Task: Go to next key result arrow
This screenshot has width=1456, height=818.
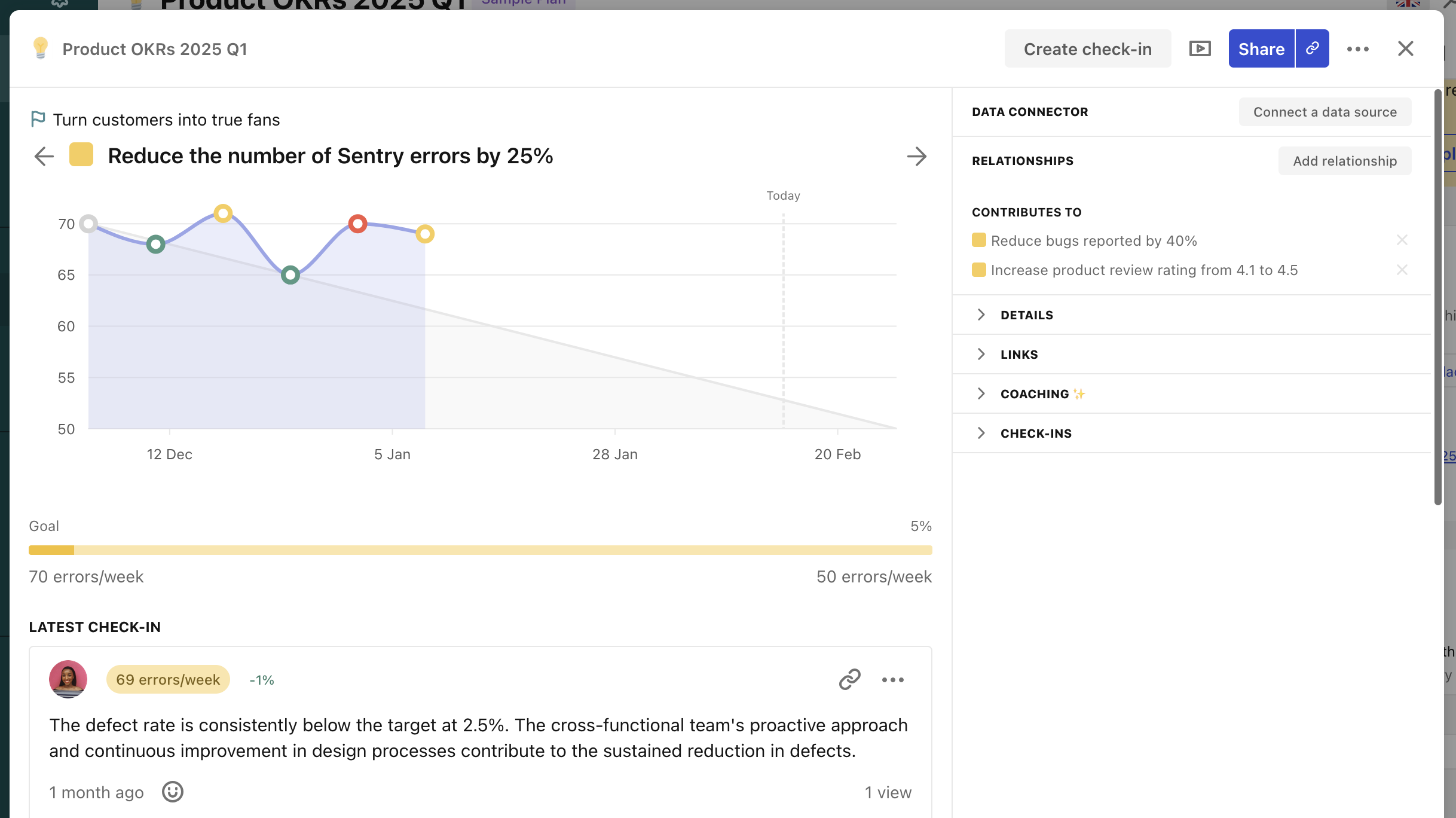Action: (x=916, y=157)
